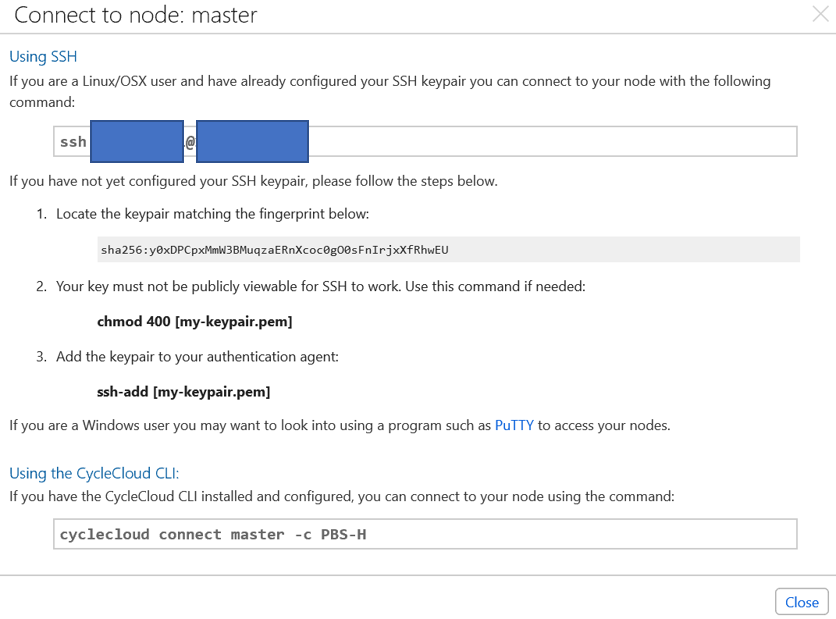
Task: Click the redacted hostname after the @ symbol
Action: 252,141
